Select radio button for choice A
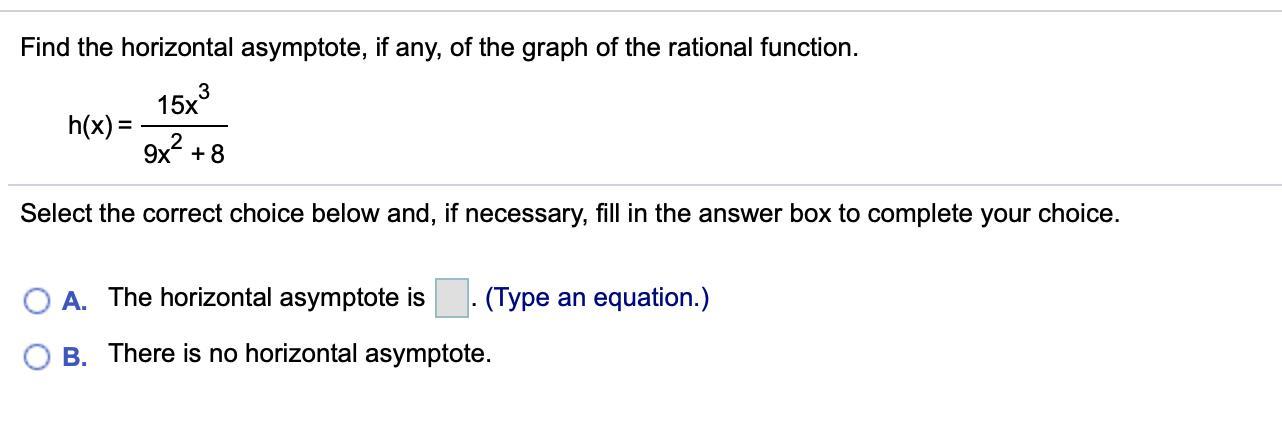The width and height of the screenshot is (1282, 434). click(x=36, y=300)
